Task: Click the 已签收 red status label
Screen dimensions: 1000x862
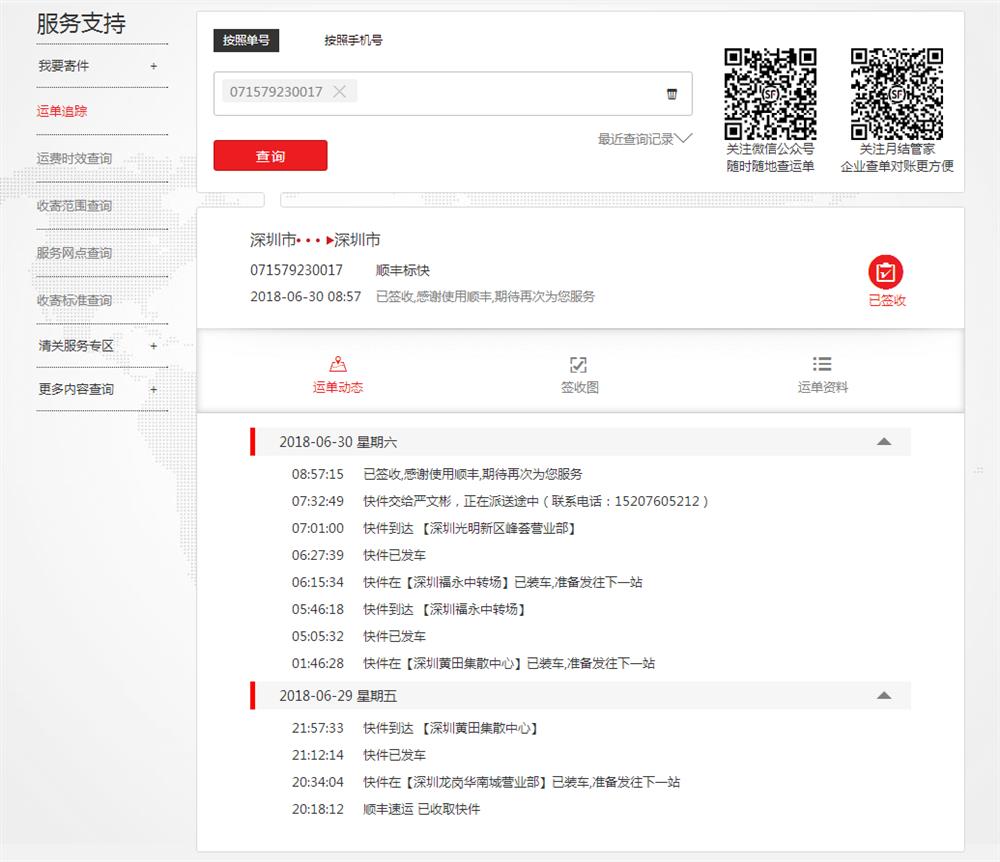Action: pos(886,300)
